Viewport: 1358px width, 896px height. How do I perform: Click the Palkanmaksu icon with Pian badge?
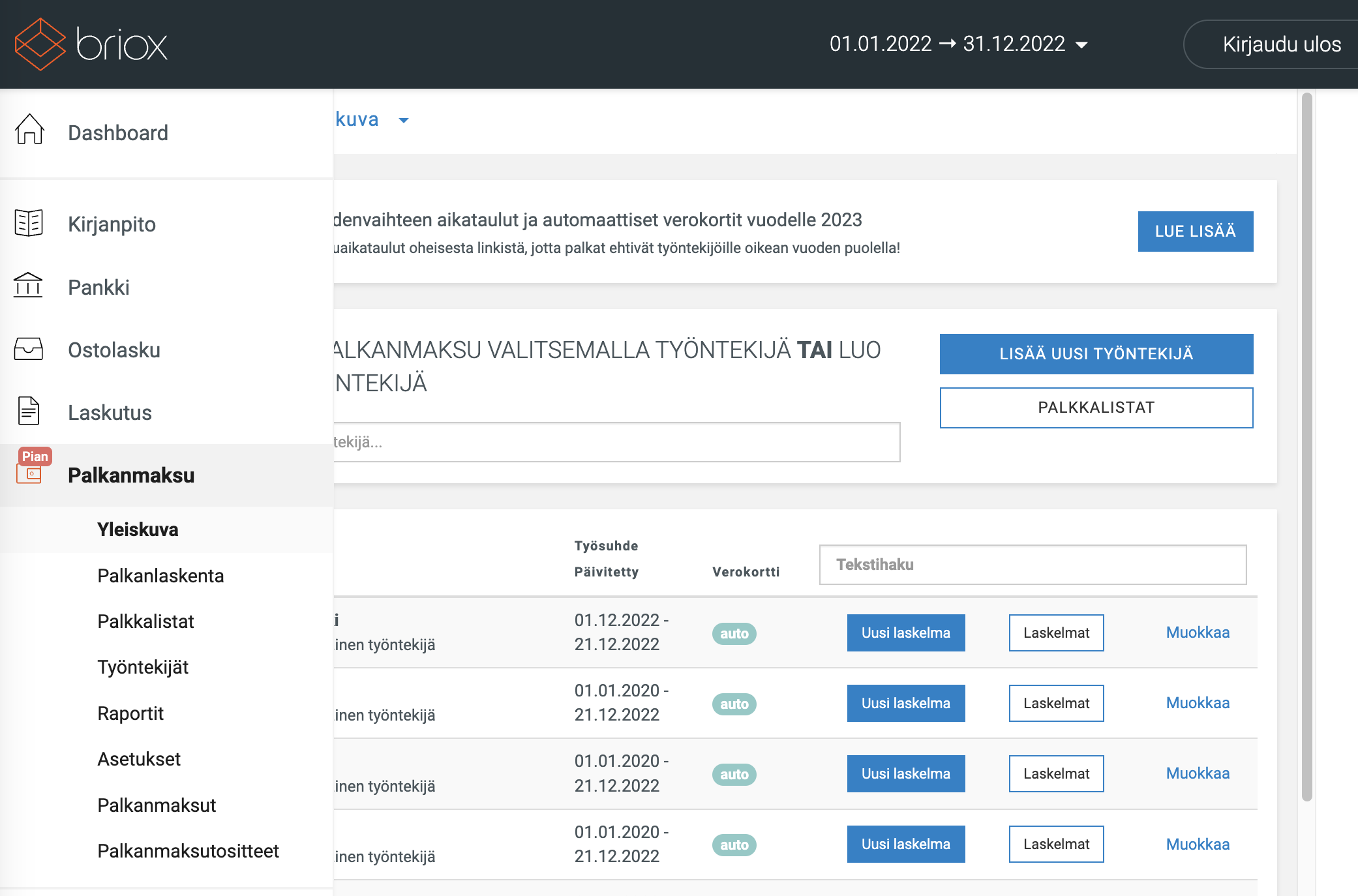[x=33, y=466]
